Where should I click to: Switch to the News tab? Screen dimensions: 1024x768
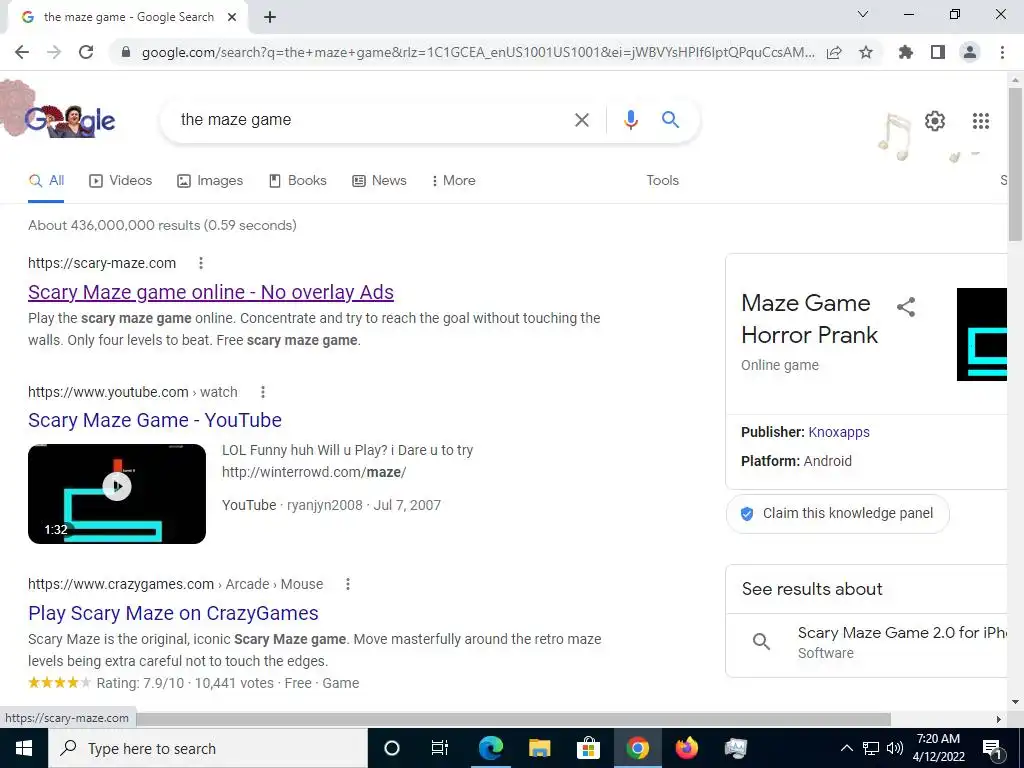379,181
